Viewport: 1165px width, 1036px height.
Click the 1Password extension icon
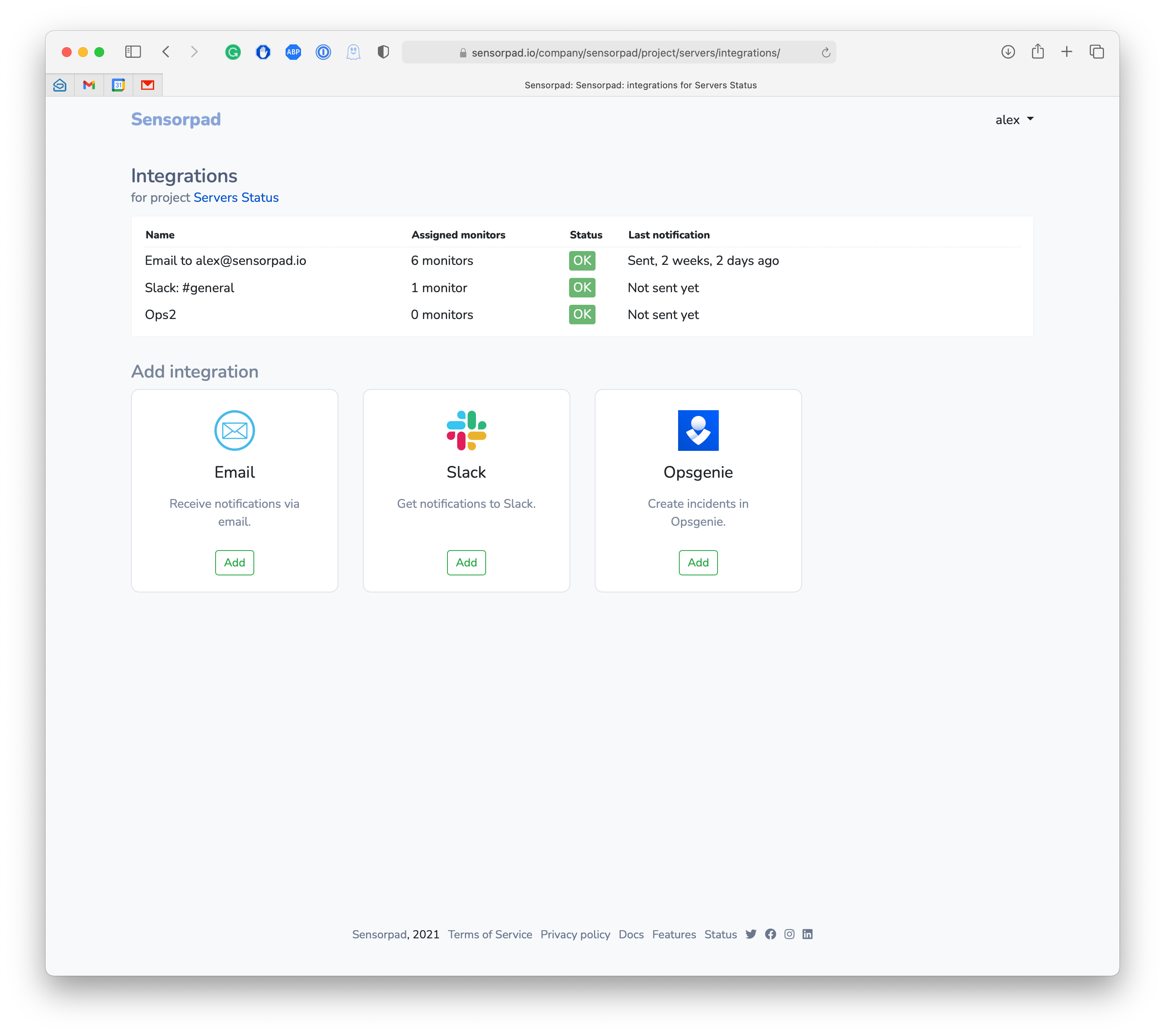click(323, 52)
